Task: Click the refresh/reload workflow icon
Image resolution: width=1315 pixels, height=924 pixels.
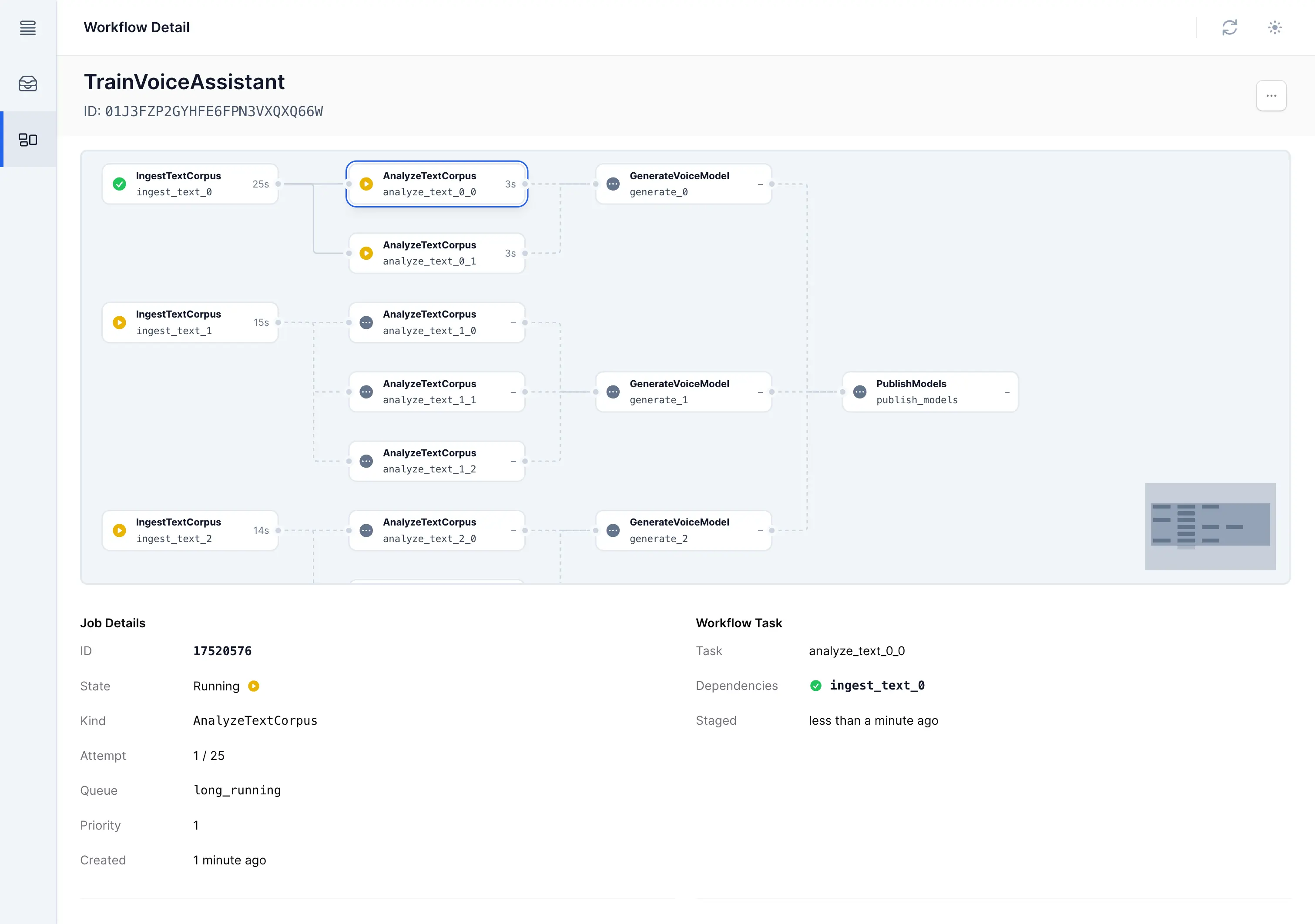Action: click(1229, 27)
